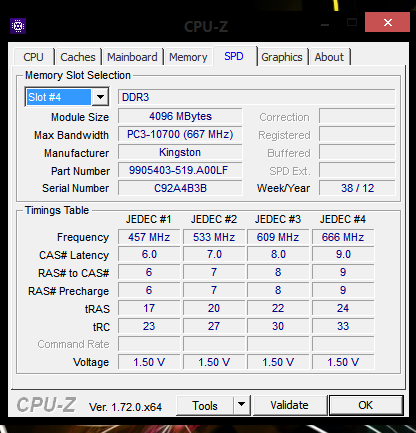Image resolution: width=416 pixels, height=433 pixels.
Task: Click the tRAS value 22
Action: coord(278,308)
